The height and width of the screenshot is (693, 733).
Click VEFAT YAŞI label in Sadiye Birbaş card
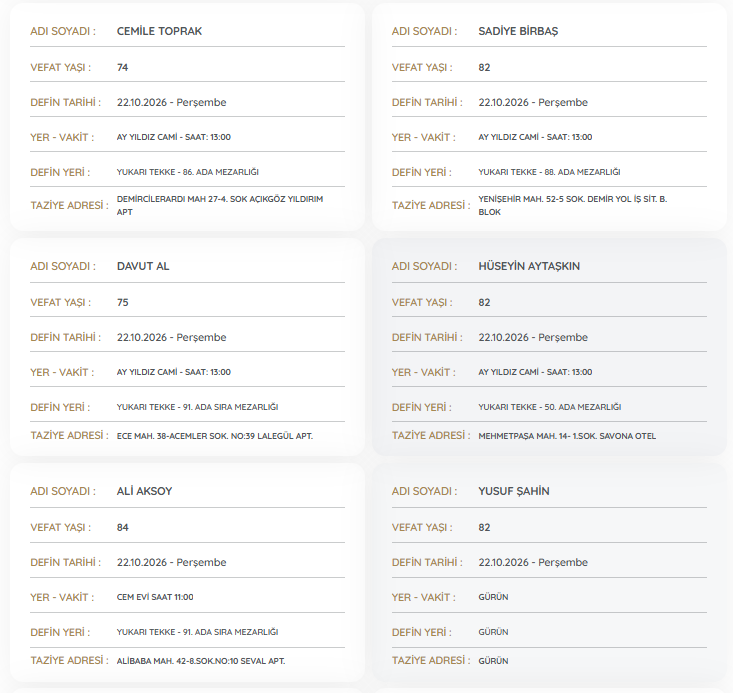pos(422,68)
